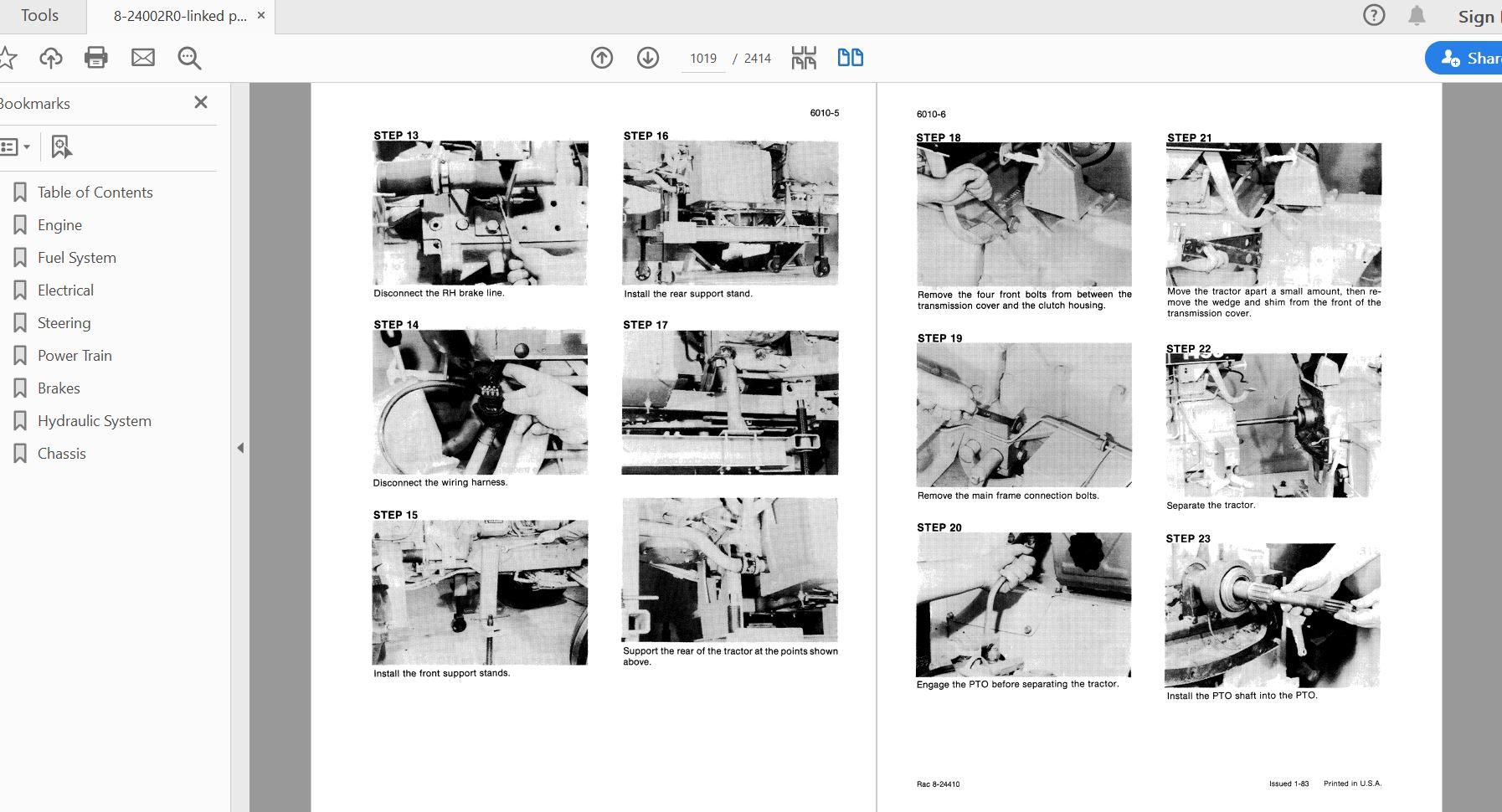This screenshot has height=812, width=1502.
Task: Click the text "Disconnect the wiring harness."
Action: (440, 483)
